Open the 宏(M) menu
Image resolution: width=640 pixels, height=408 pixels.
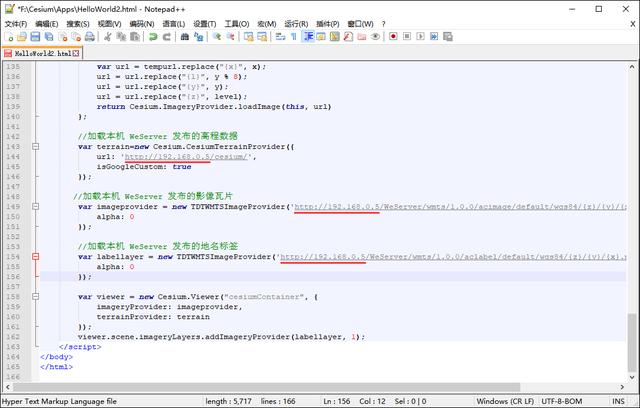(267, 24)
